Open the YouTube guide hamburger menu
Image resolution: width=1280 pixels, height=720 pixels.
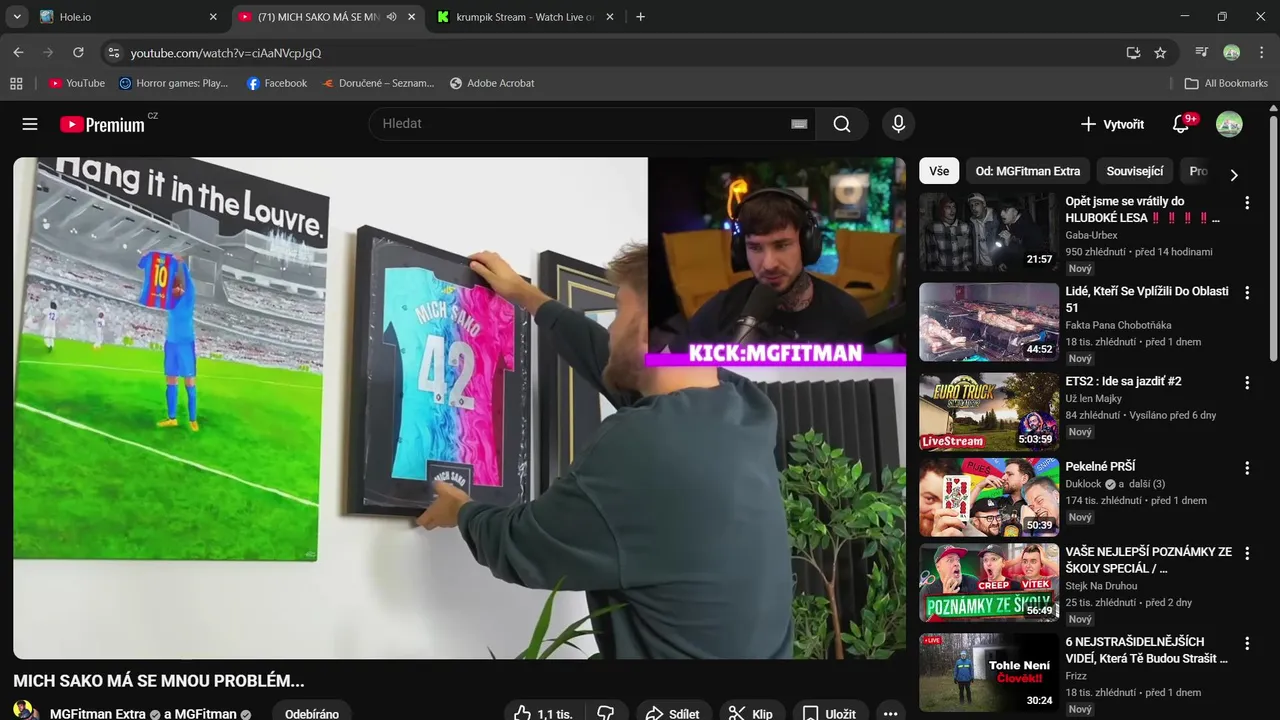point(30,124)
